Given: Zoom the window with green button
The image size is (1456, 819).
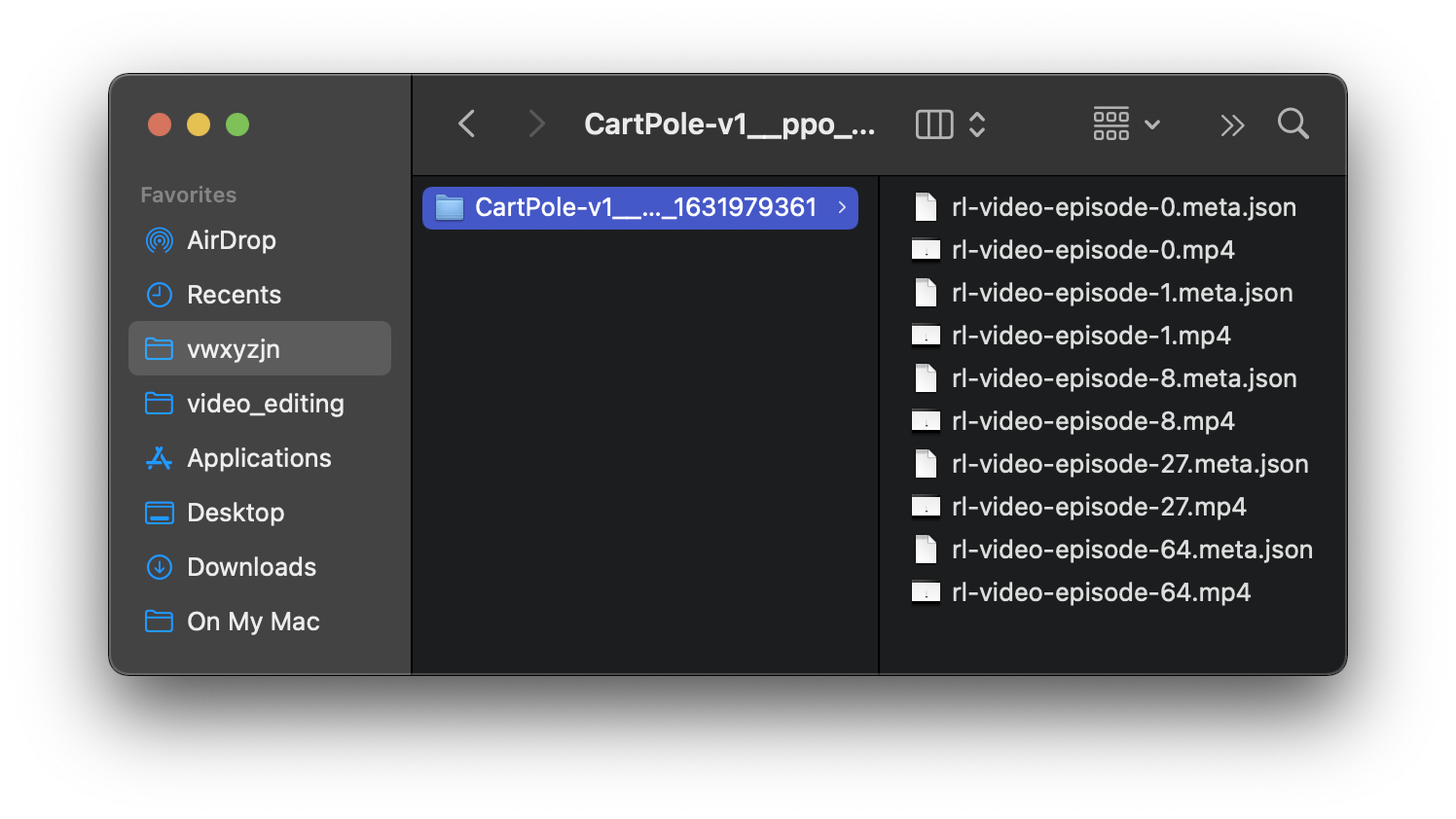Looking at the screenshot, I should [x=237, y=125].
